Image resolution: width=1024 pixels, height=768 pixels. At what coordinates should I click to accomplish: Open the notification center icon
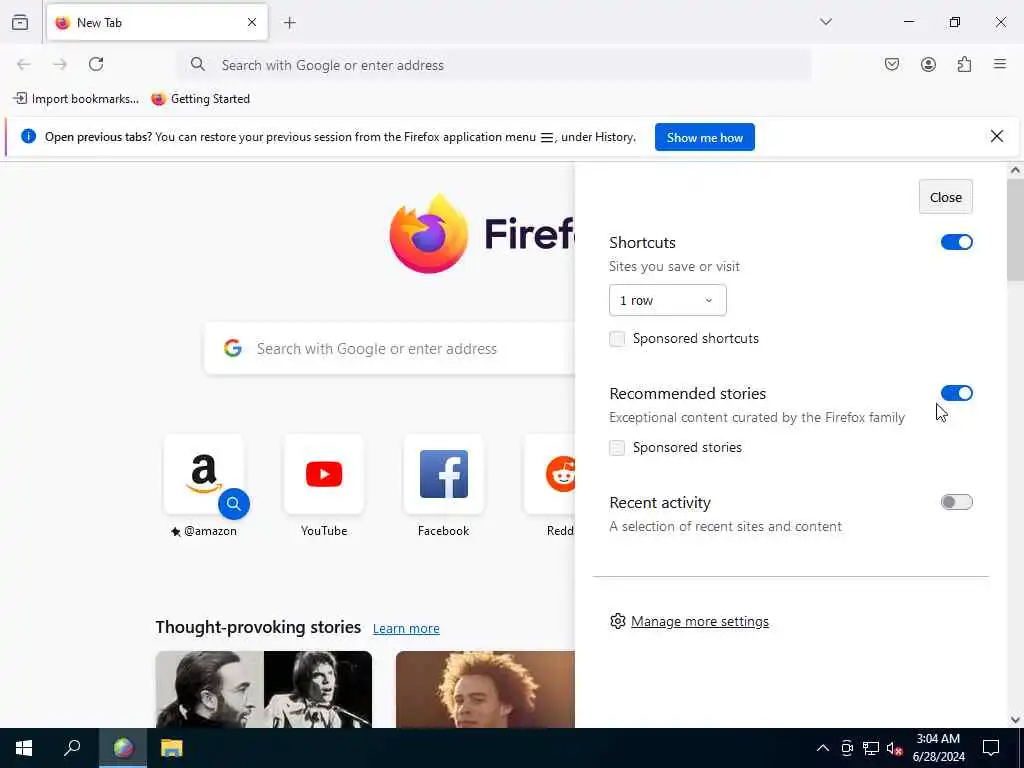coord(991,748)
